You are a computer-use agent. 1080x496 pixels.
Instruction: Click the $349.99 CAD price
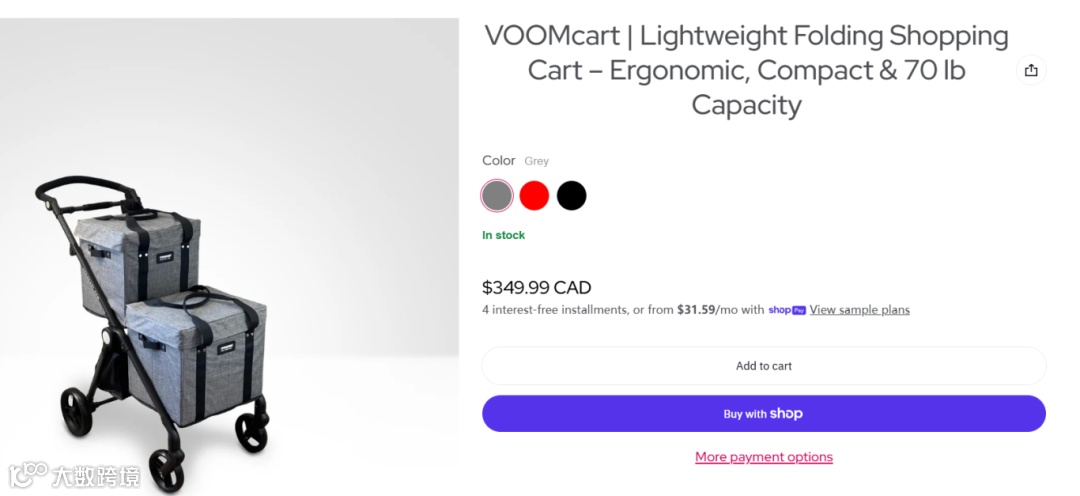(x=536, y=288)
